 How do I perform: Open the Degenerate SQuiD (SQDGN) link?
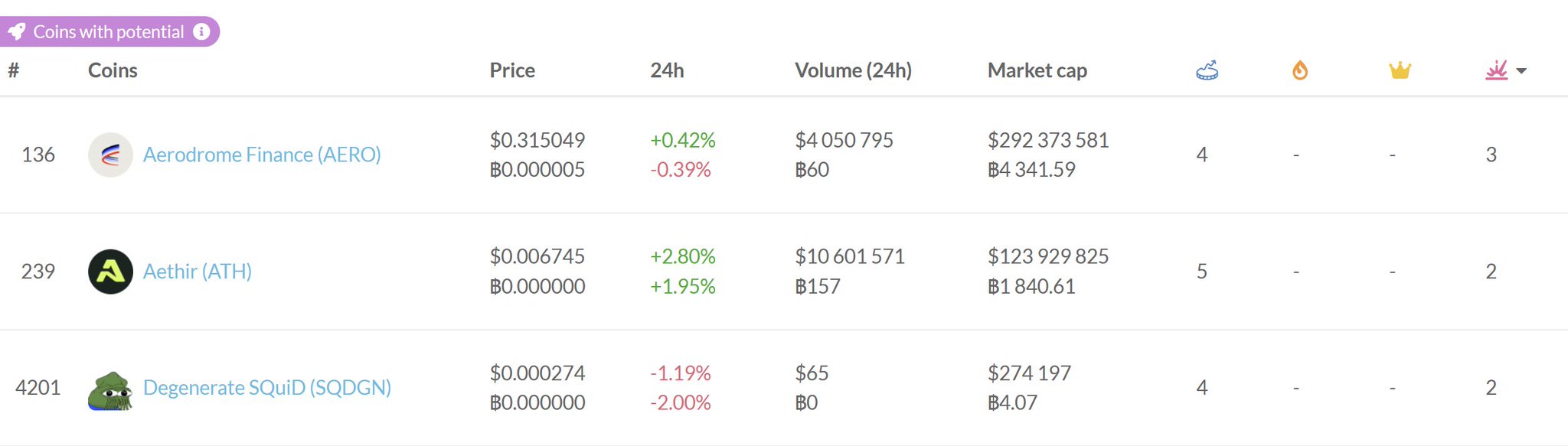point(267,388)
